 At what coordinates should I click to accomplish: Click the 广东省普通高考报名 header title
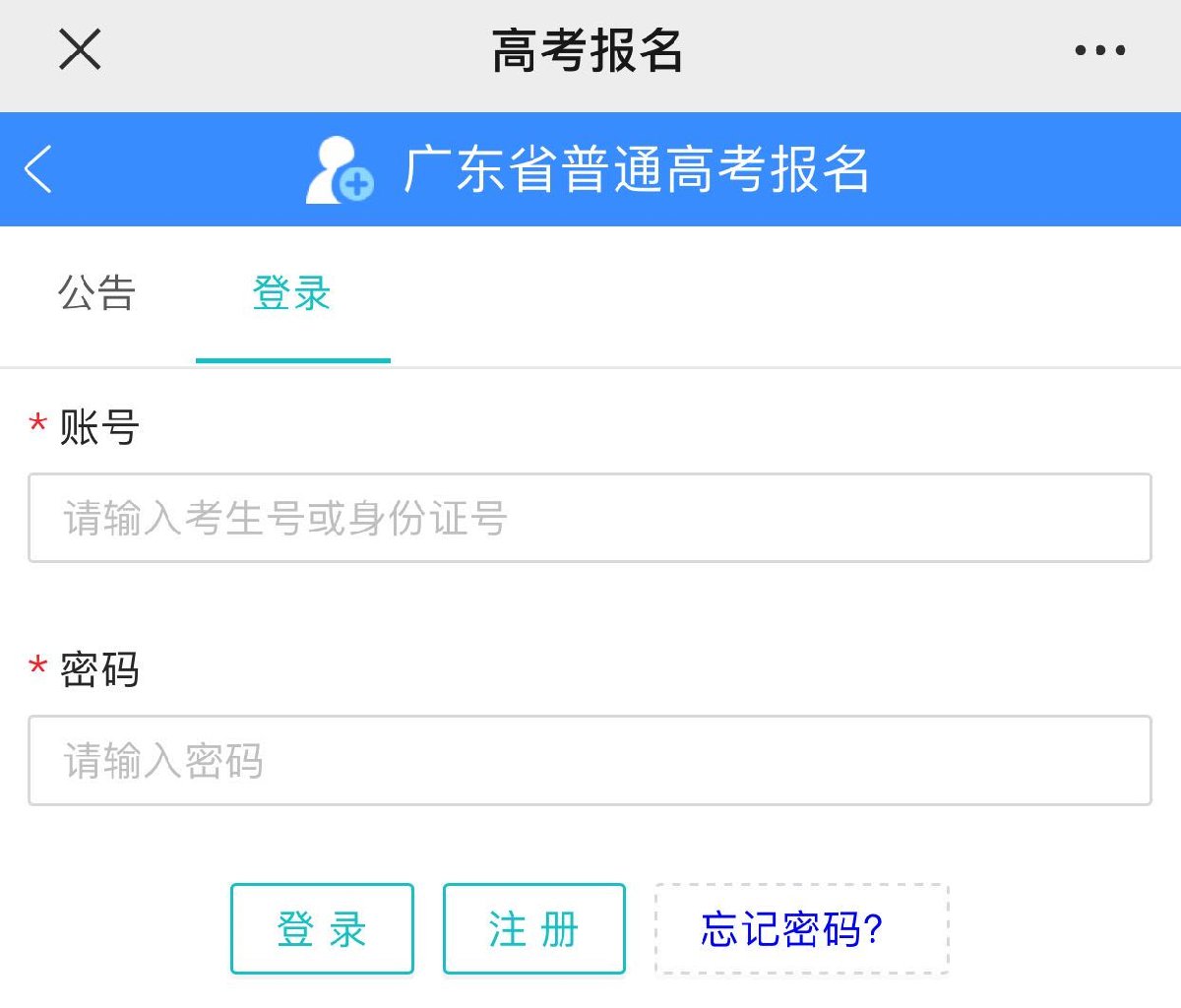coord(637,169)
